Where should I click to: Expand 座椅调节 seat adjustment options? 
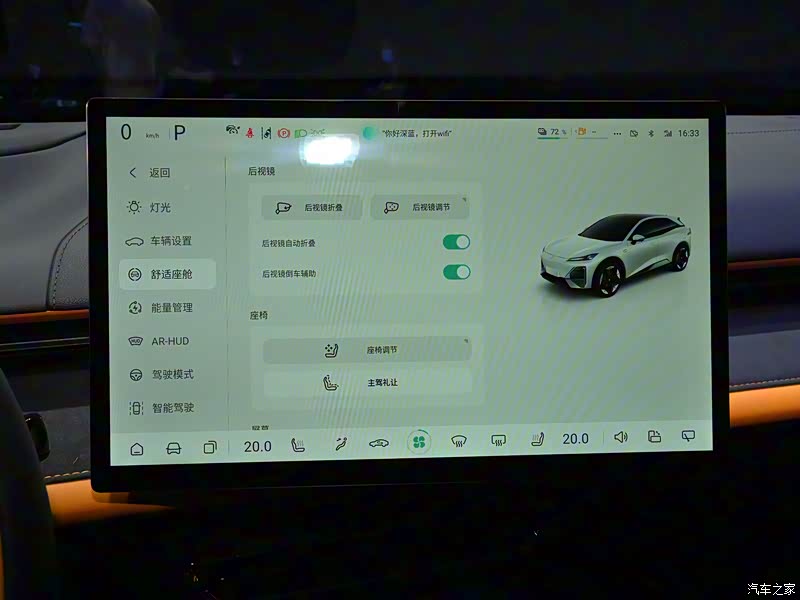366,350
